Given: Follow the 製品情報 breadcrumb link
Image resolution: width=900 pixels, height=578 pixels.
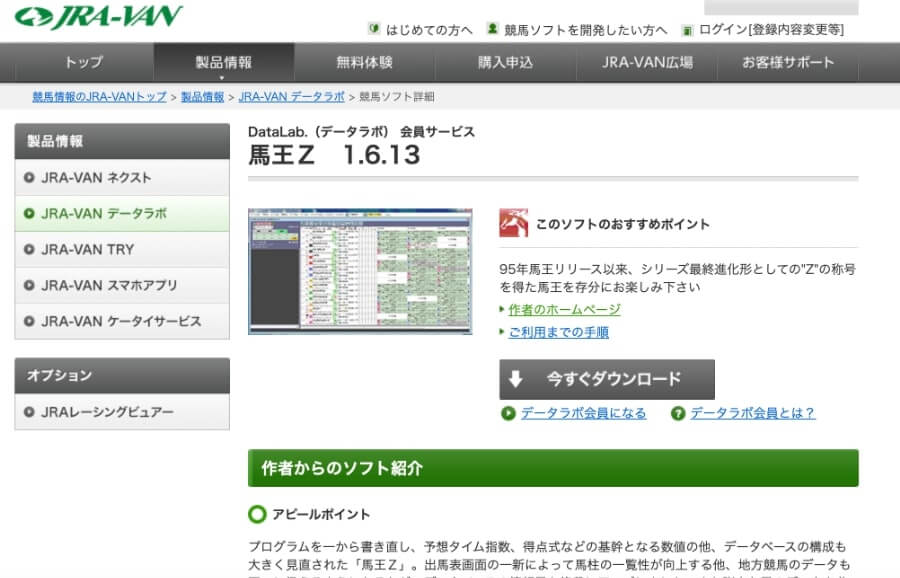Looking at the screenshot, I should (203, 97).
